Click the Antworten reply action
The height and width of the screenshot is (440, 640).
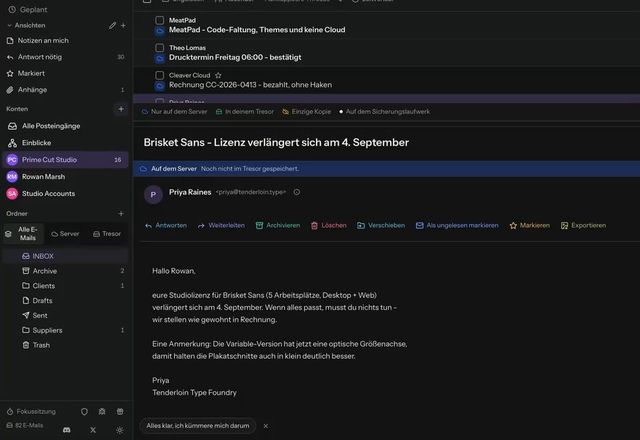coord(166,225)
